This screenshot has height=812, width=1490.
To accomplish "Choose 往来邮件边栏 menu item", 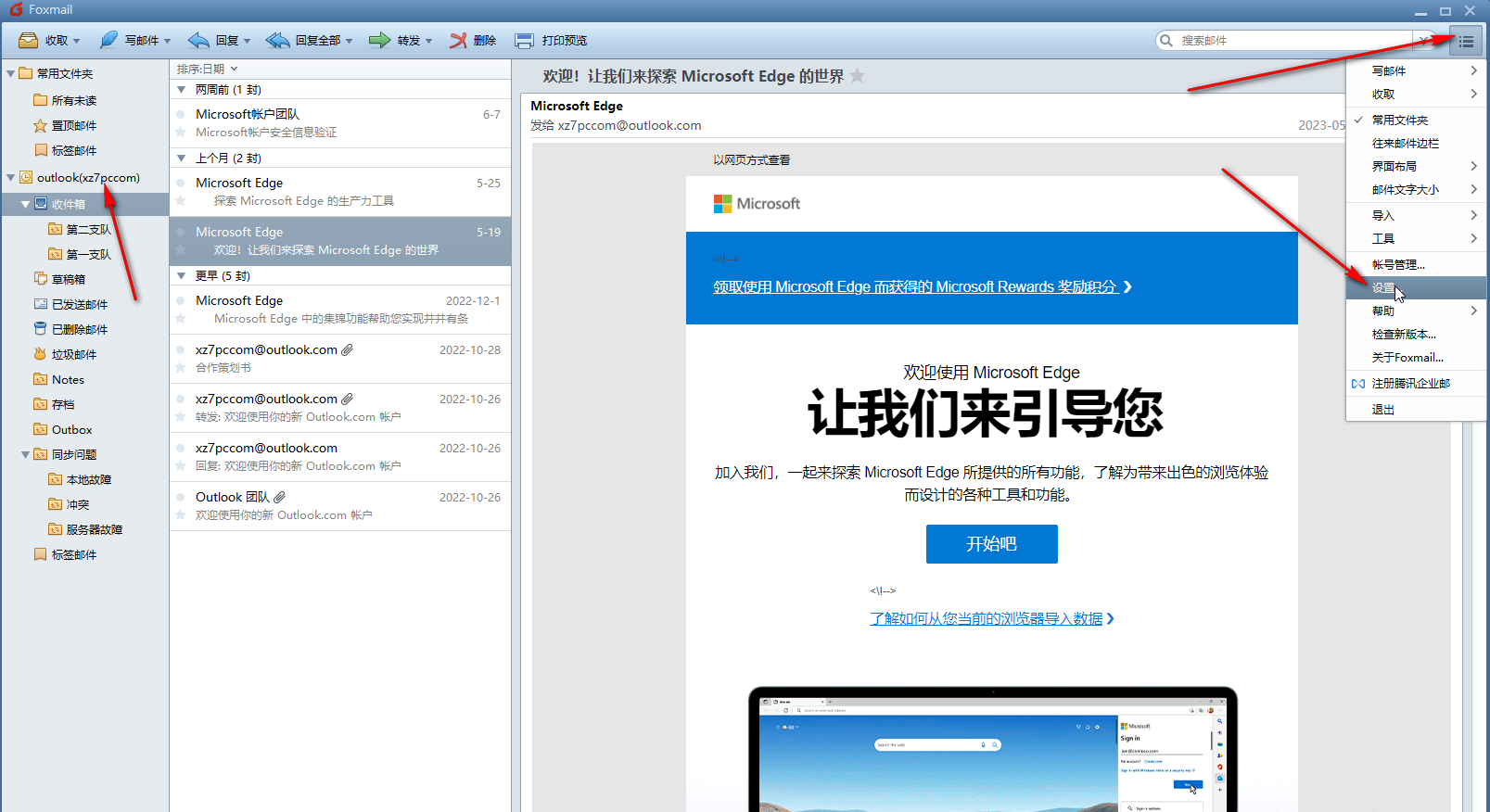I will point(1416,143).
